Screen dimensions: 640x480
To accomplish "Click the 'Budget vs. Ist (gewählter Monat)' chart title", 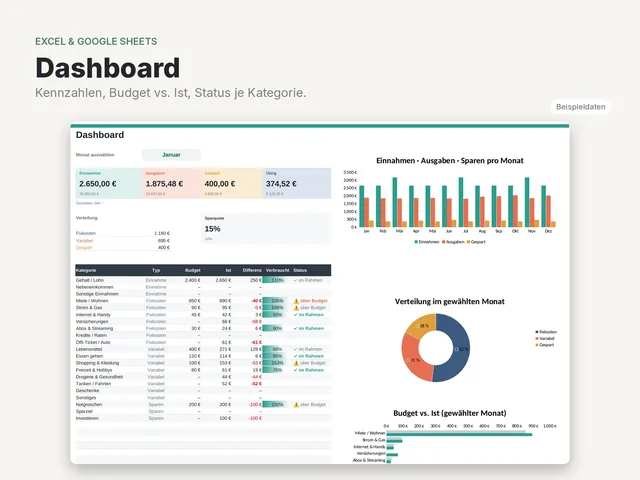I will pyautogui.click(x=450, y=413).
